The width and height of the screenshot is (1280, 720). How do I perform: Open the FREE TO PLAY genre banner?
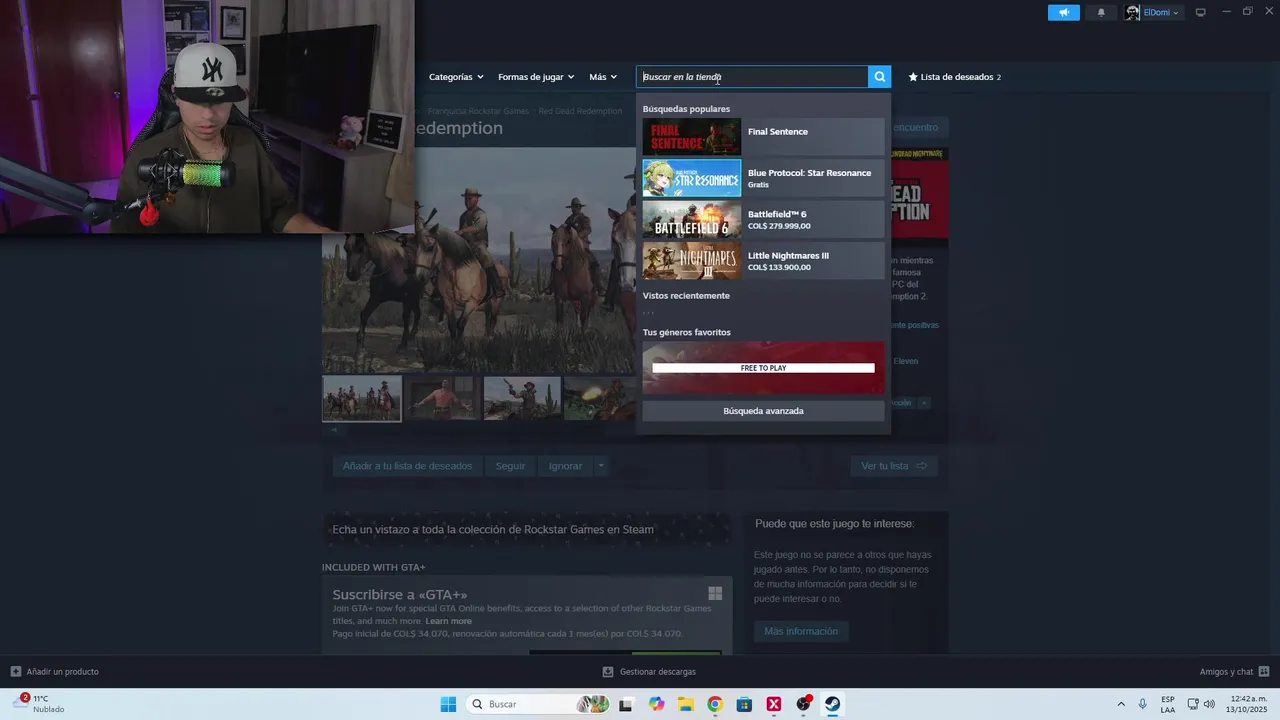(x=763, y=368)
